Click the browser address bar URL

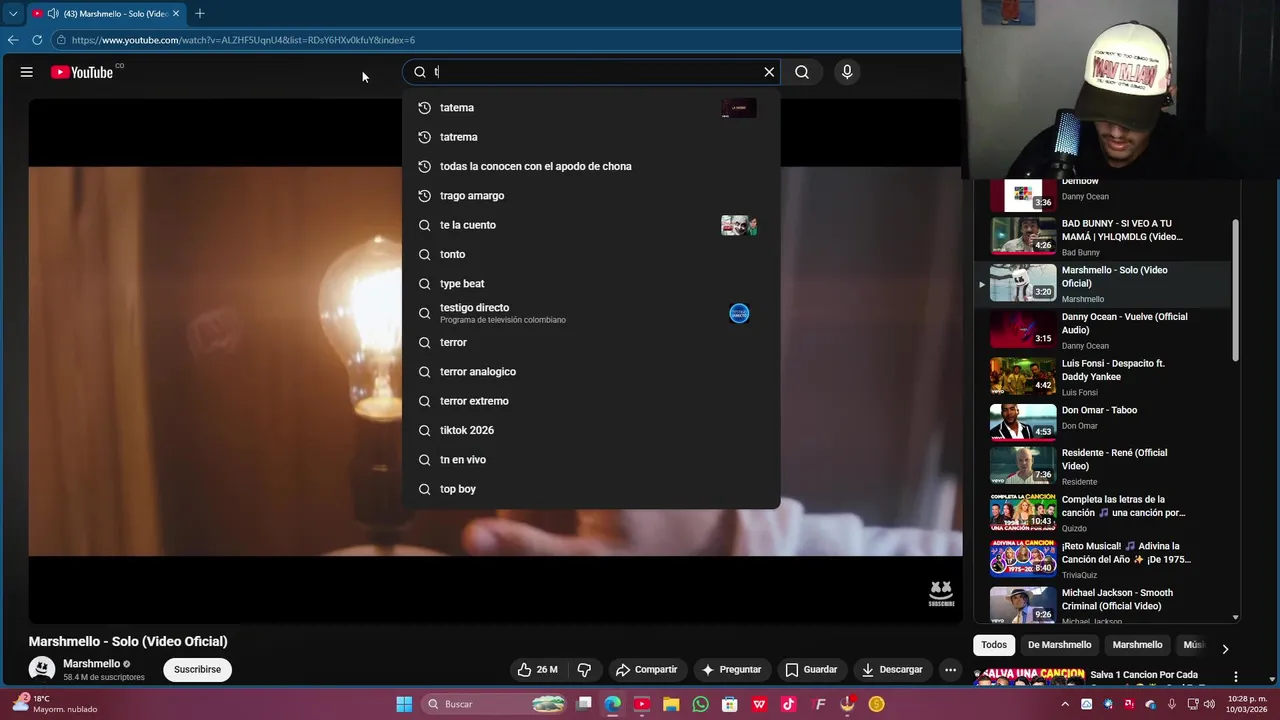pyautogui.click(x=243, y=40)
